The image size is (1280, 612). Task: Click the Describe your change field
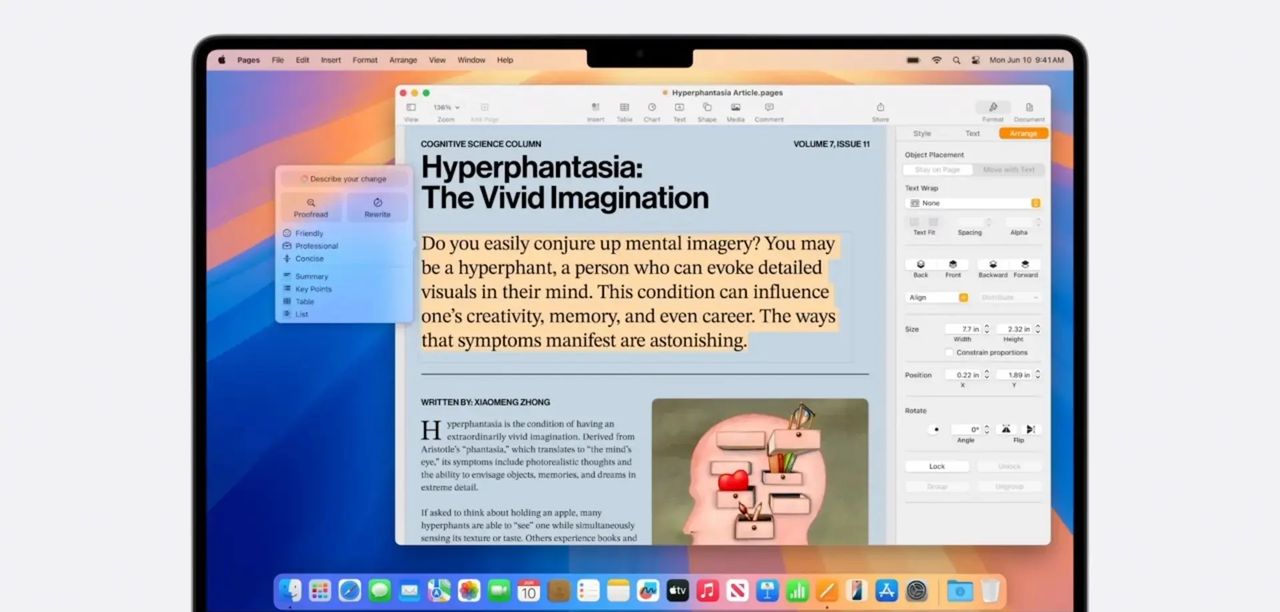coord(344,178)
